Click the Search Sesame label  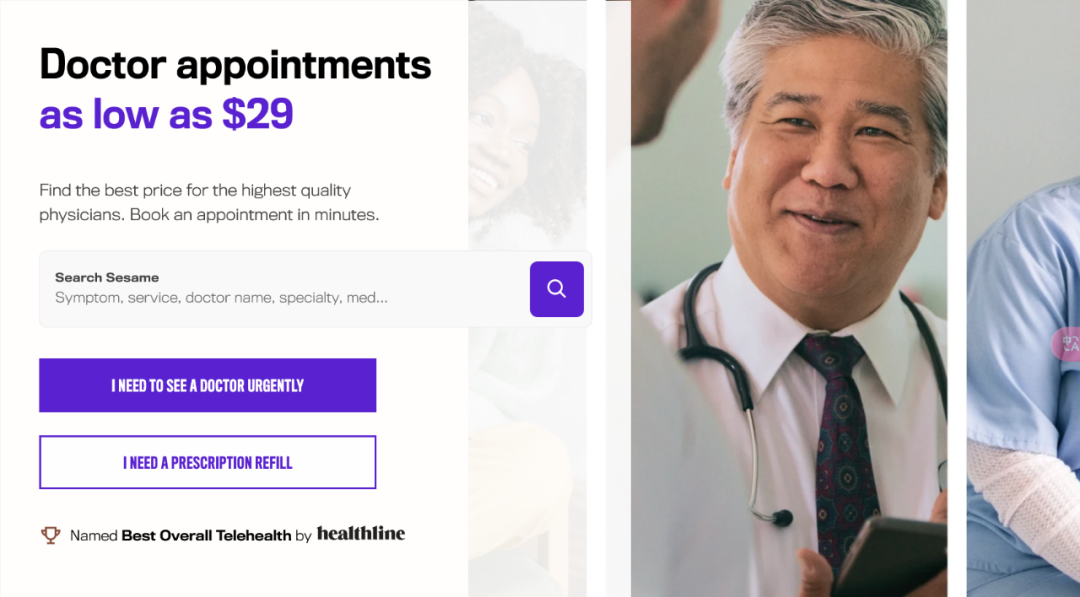107,277
